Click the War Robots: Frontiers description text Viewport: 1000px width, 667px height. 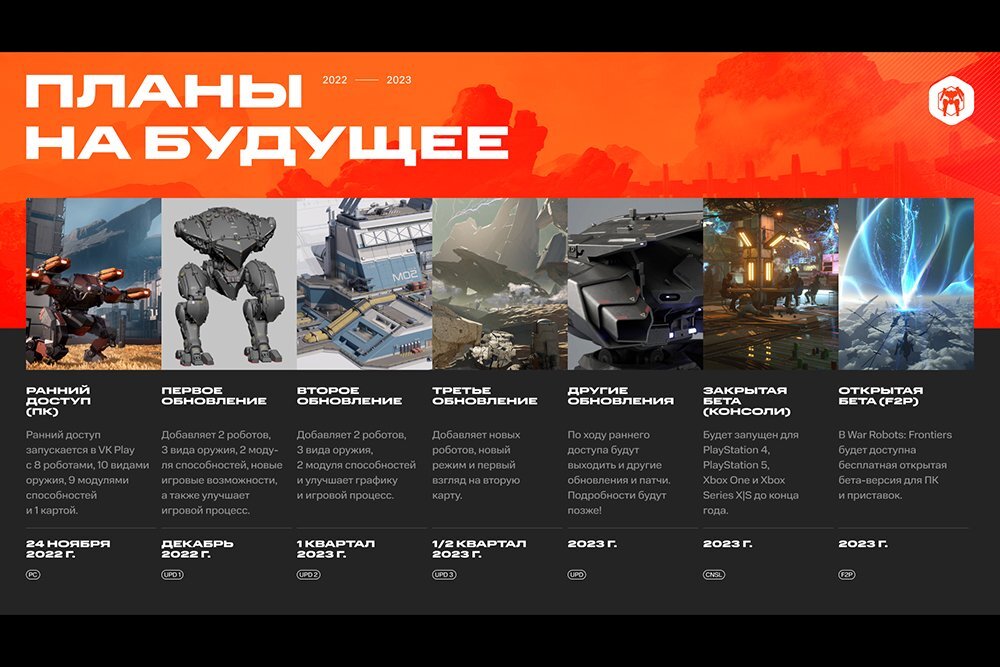pyautogui.click(x=895, y=465)
